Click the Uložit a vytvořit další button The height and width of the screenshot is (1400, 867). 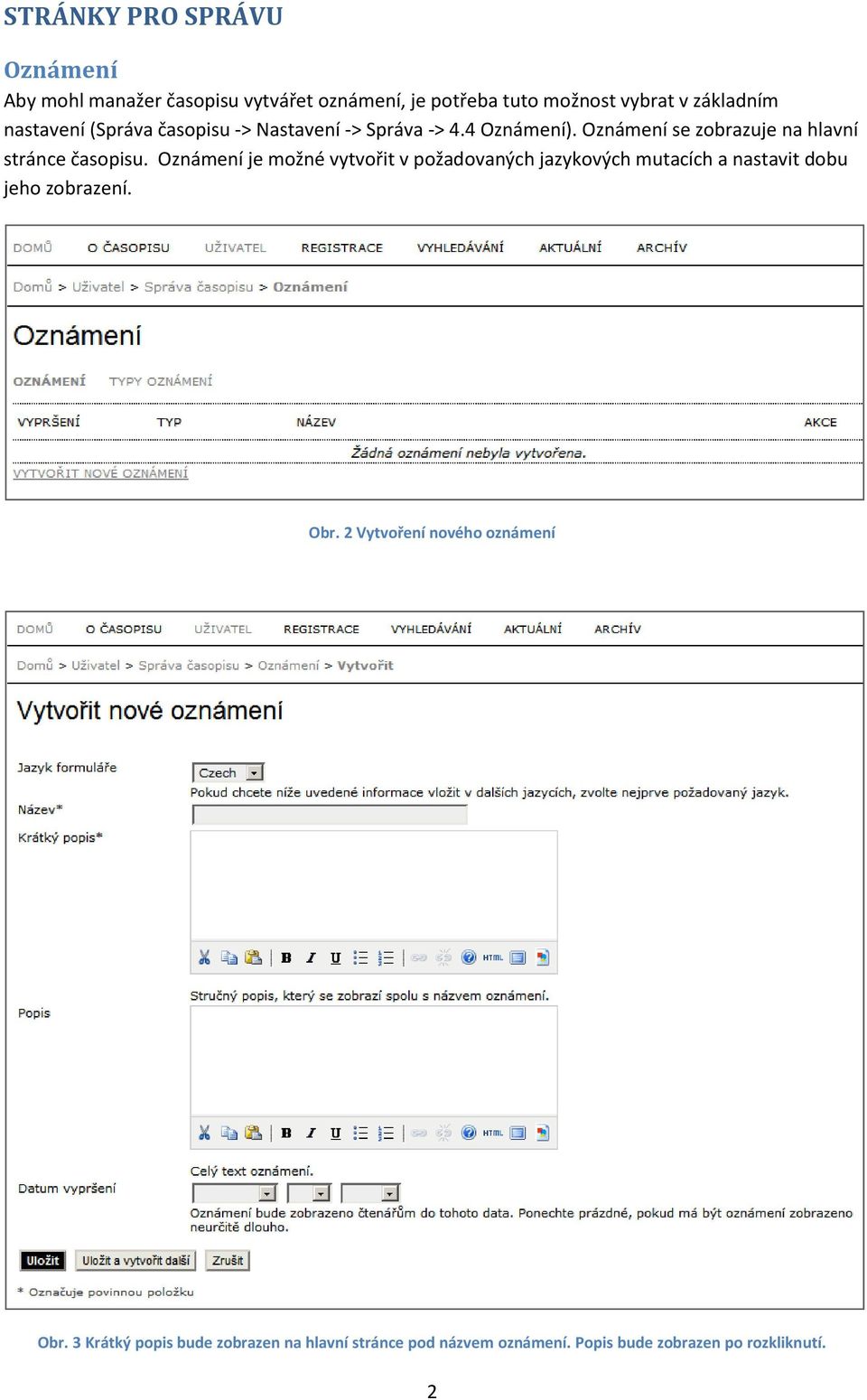pos(136,1260)
